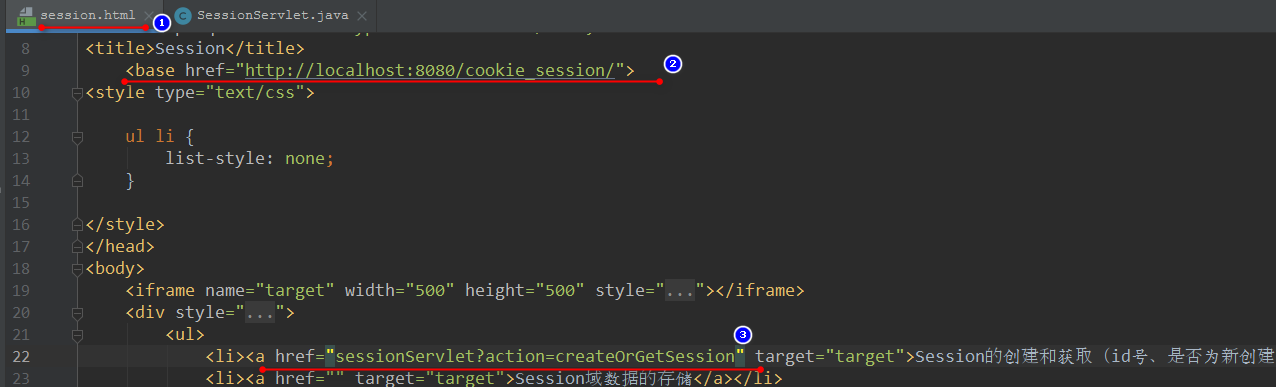This screenshot has width=1276, height=387.
Task: Click the closing </head> tag
Action: tap(120, 247)
